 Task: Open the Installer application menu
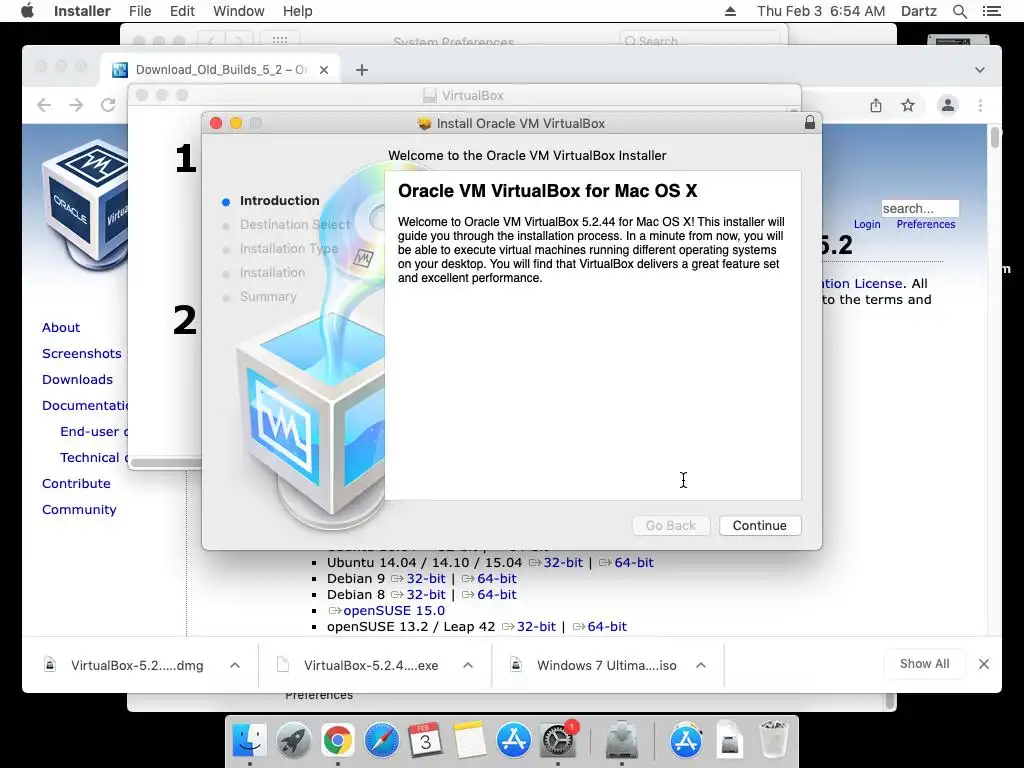pyautogui.click(x=82, y=11)
